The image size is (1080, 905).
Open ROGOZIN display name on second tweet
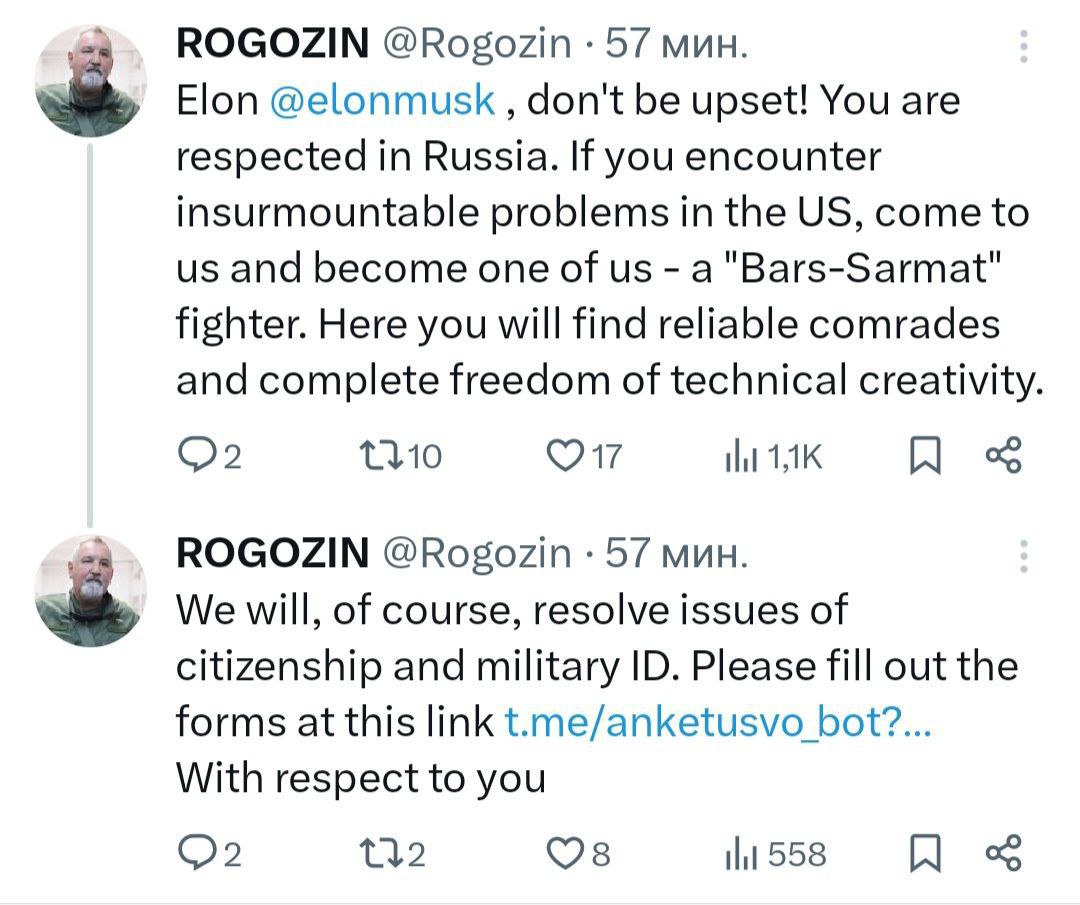(x=272, y=553)
